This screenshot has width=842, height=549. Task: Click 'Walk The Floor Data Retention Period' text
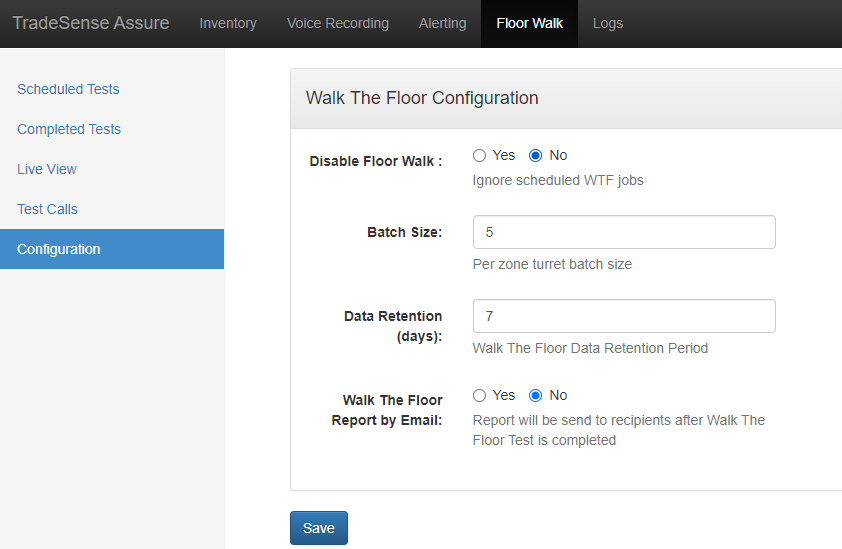[590, 348]
